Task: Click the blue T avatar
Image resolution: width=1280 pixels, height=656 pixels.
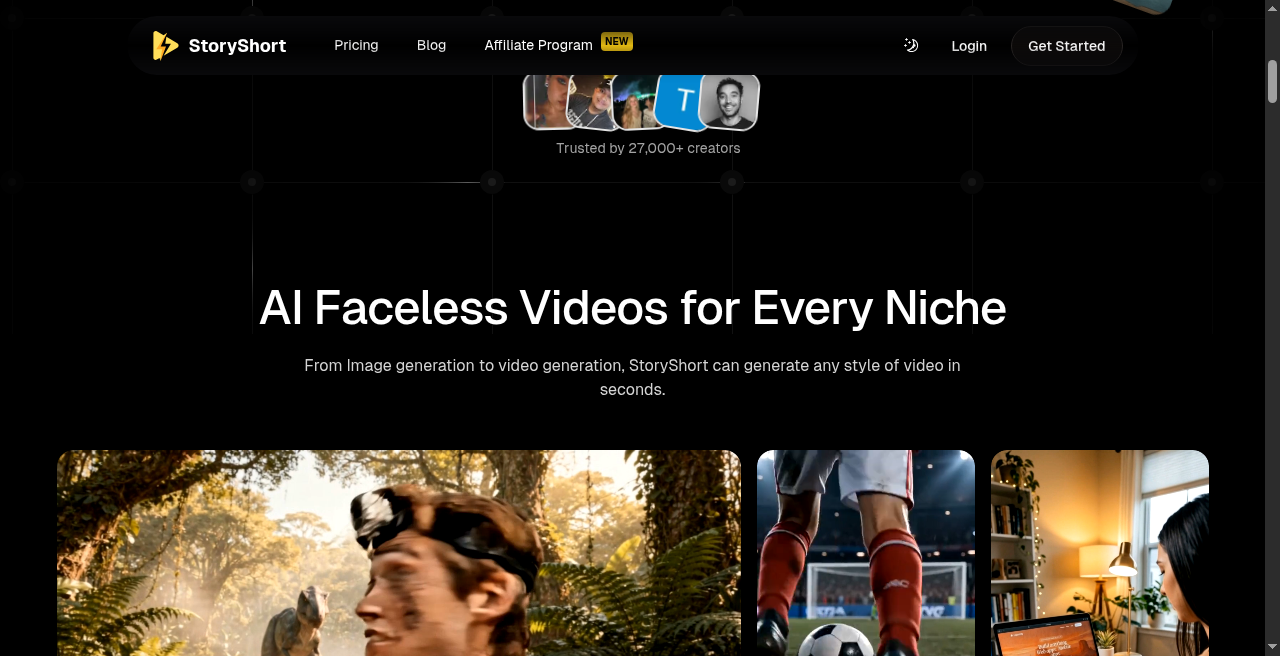Action: click(x=684, y=100)
